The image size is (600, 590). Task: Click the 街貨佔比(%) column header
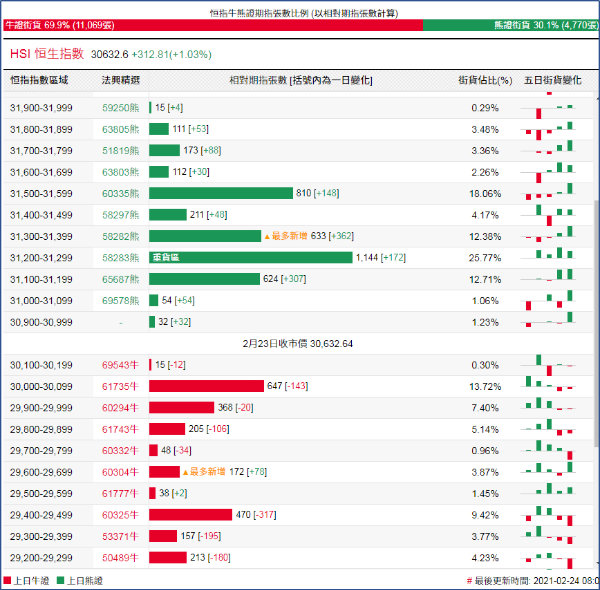tap(485, 80)
